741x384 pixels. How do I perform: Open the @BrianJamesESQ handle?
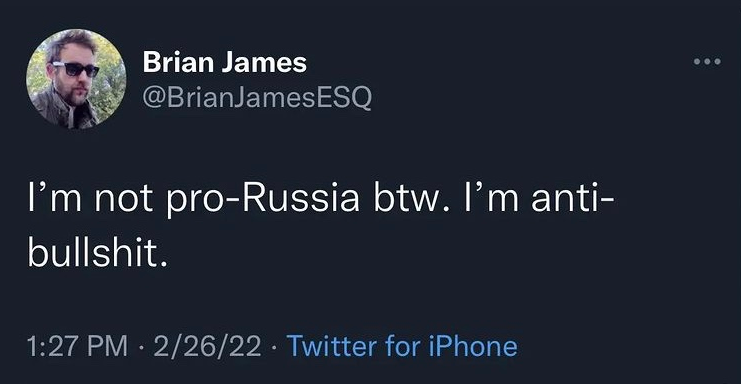pyautogui.click(x=257, y=98)
